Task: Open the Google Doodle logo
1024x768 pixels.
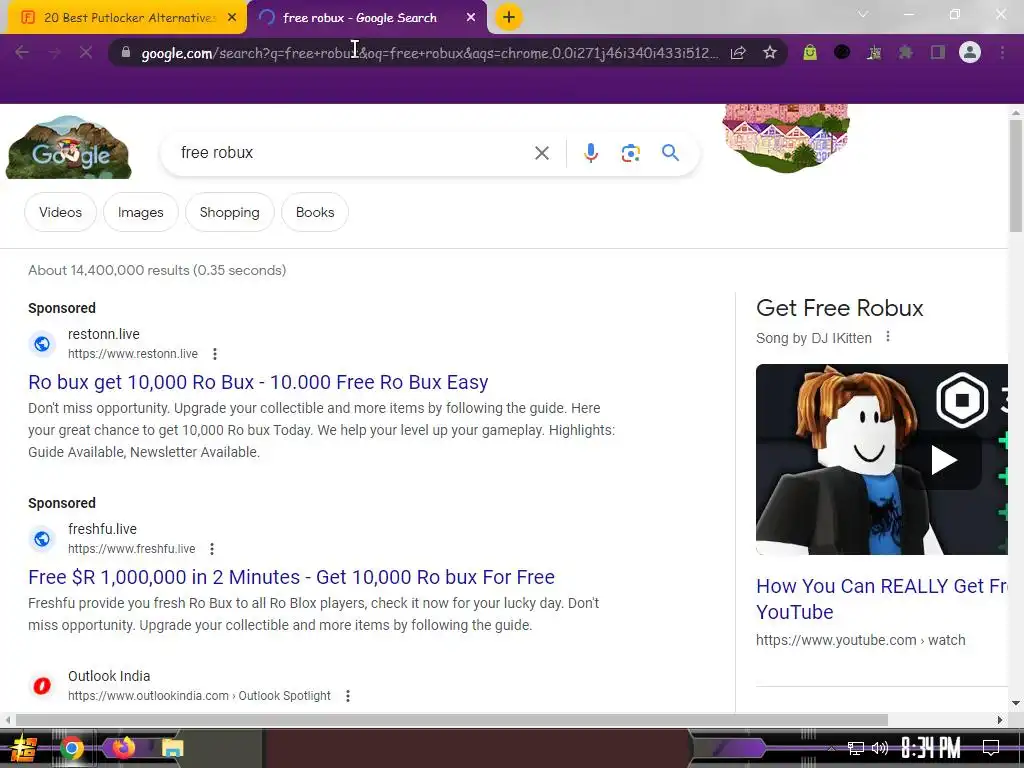Action: (69, 148)
